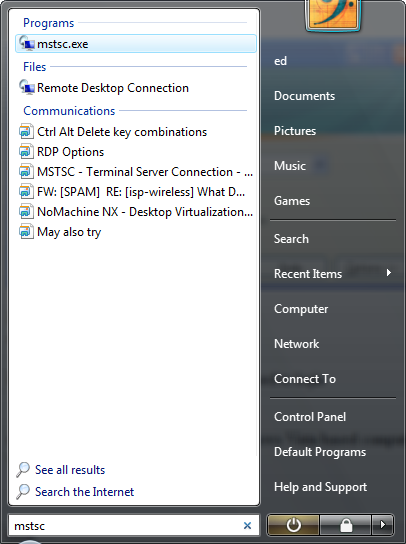Select the Communications group header

(x=69, y=111)
